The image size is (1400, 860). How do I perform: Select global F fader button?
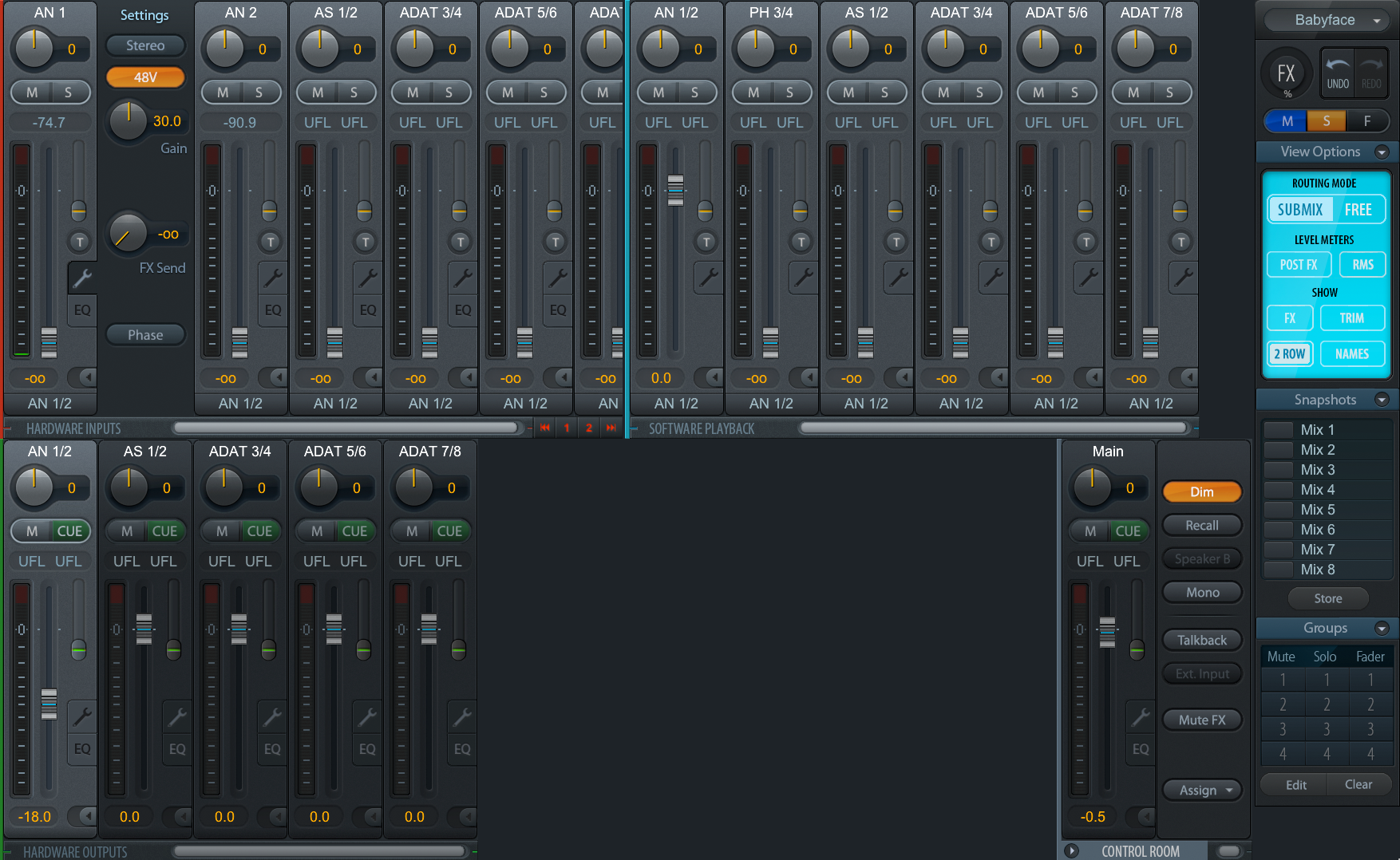pos(1367,121)
